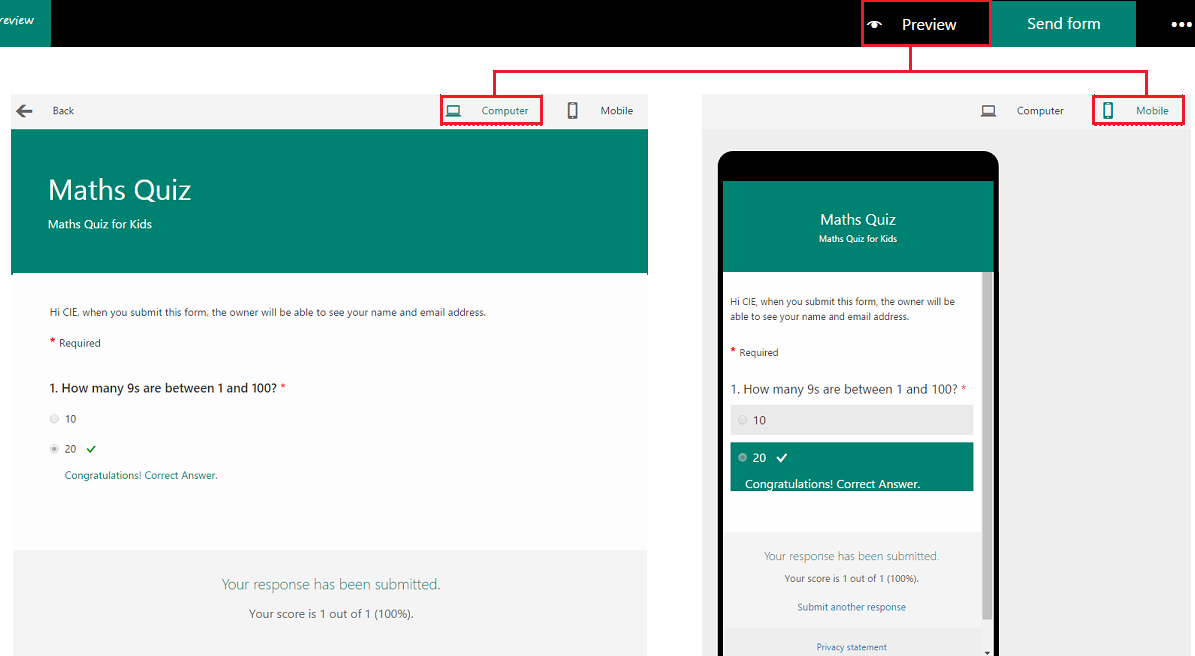Screen dimensions: 1195x656
Task: Select radio option 10 in computer view
Action: (54, 419)
